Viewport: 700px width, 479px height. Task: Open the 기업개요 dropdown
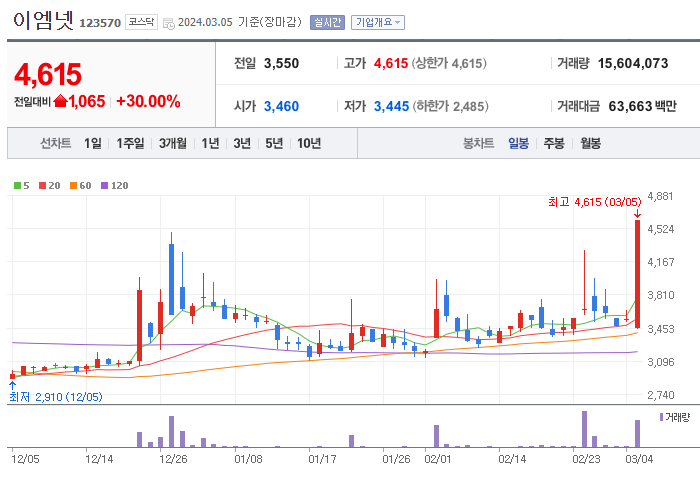point(378,22)
